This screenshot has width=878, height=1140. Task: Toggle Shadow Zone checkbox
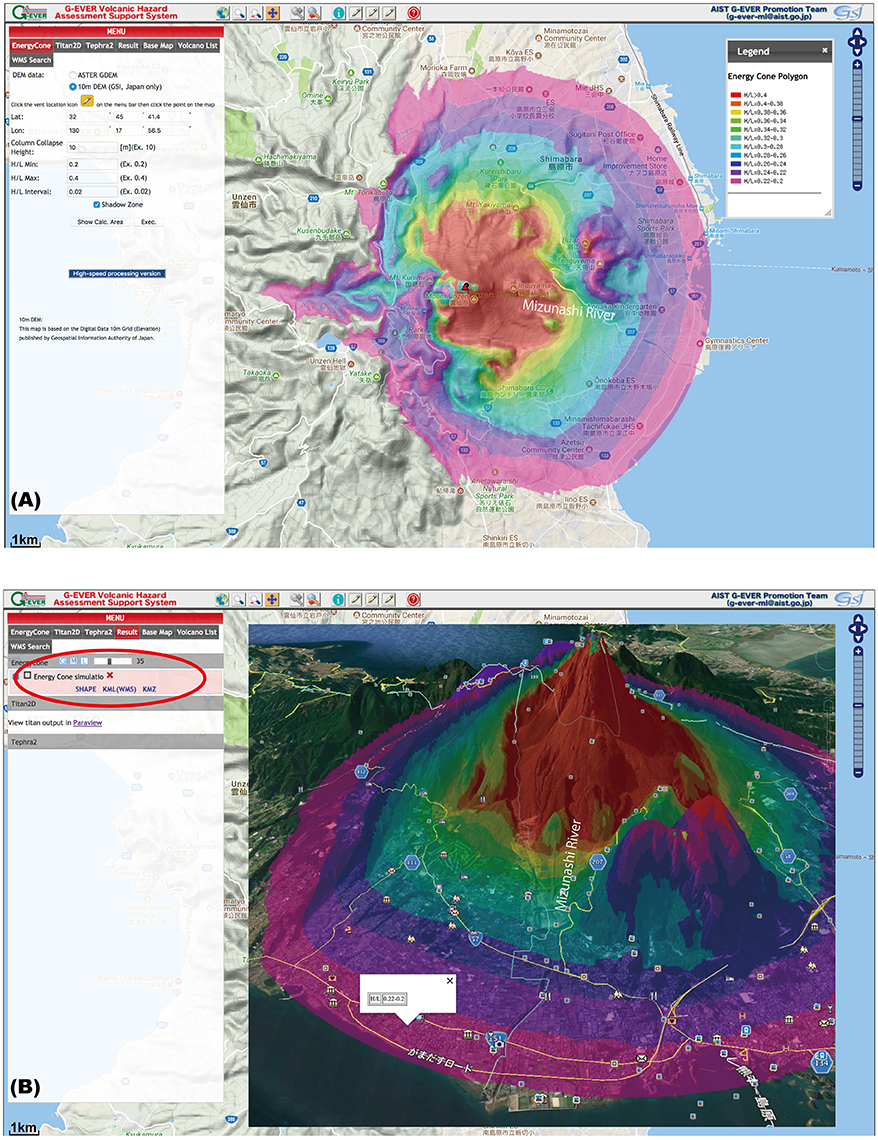(97, 204)
